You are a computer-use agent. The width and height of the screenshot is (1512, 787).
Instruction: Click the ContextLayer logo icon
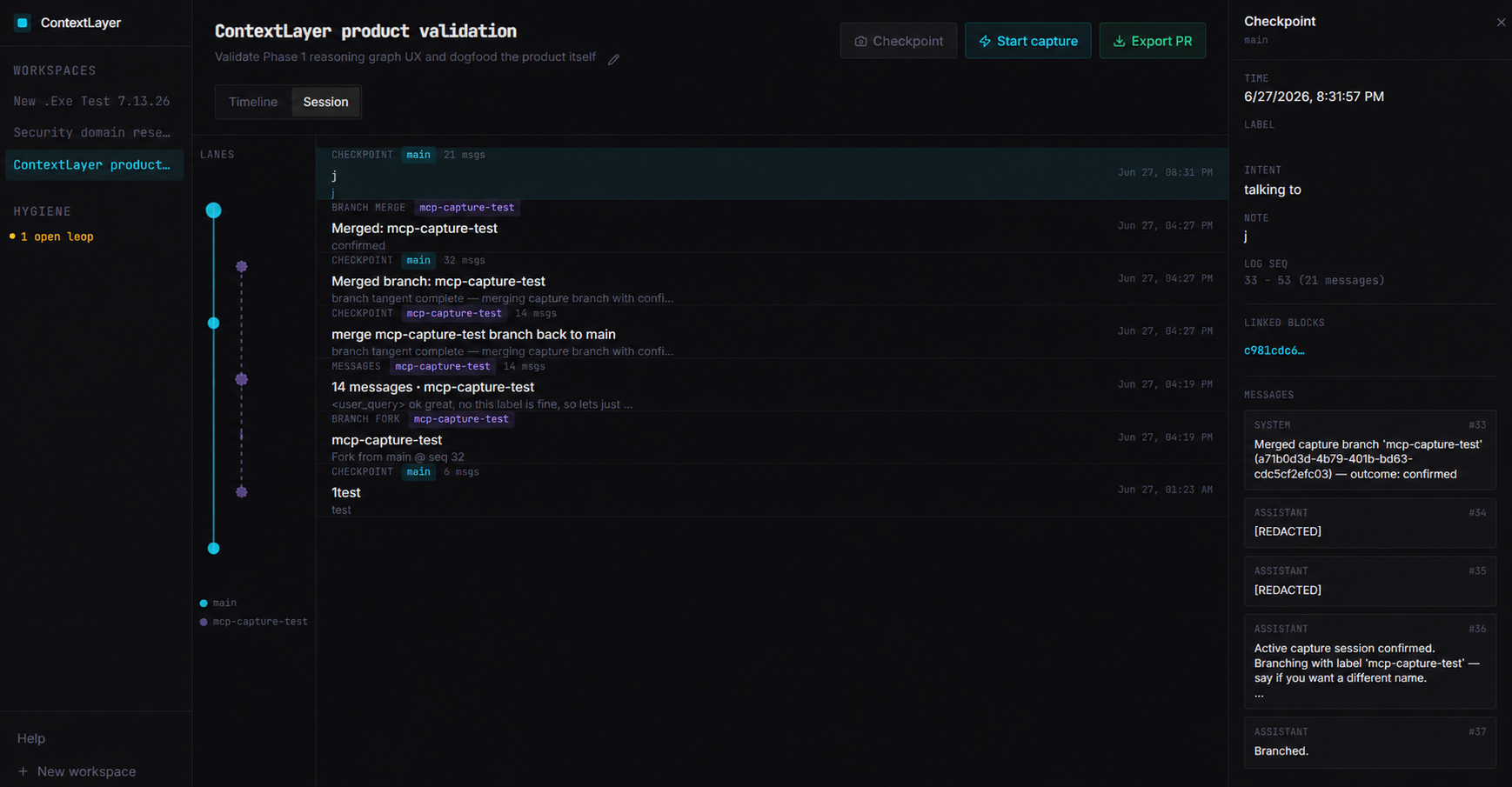click(23, 23)
